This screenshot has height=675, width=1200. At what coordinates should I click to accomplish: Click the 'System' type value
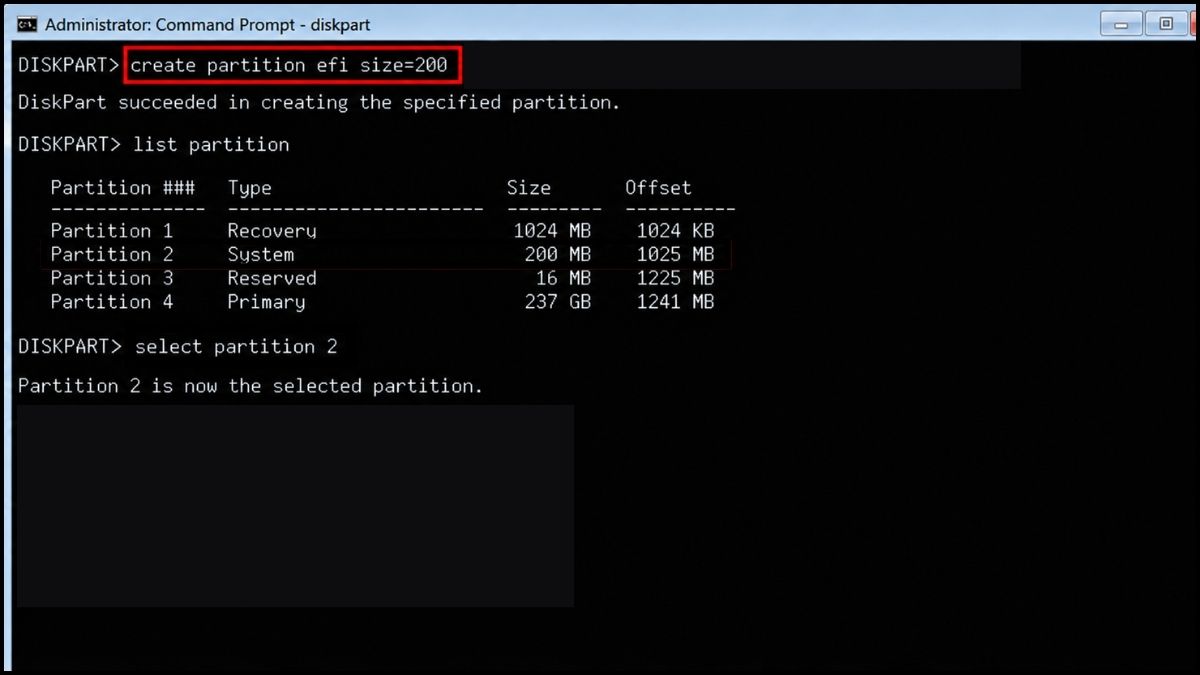pos(261,255)
